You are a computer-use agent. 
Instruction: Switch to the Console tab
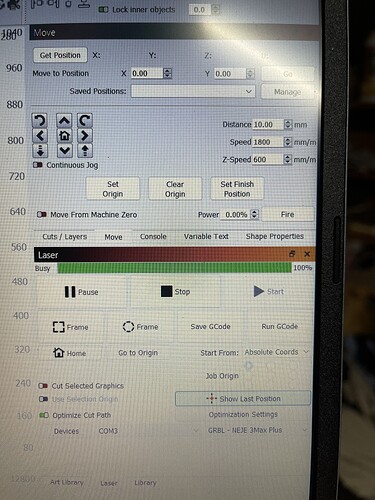[x=153, y=237]
